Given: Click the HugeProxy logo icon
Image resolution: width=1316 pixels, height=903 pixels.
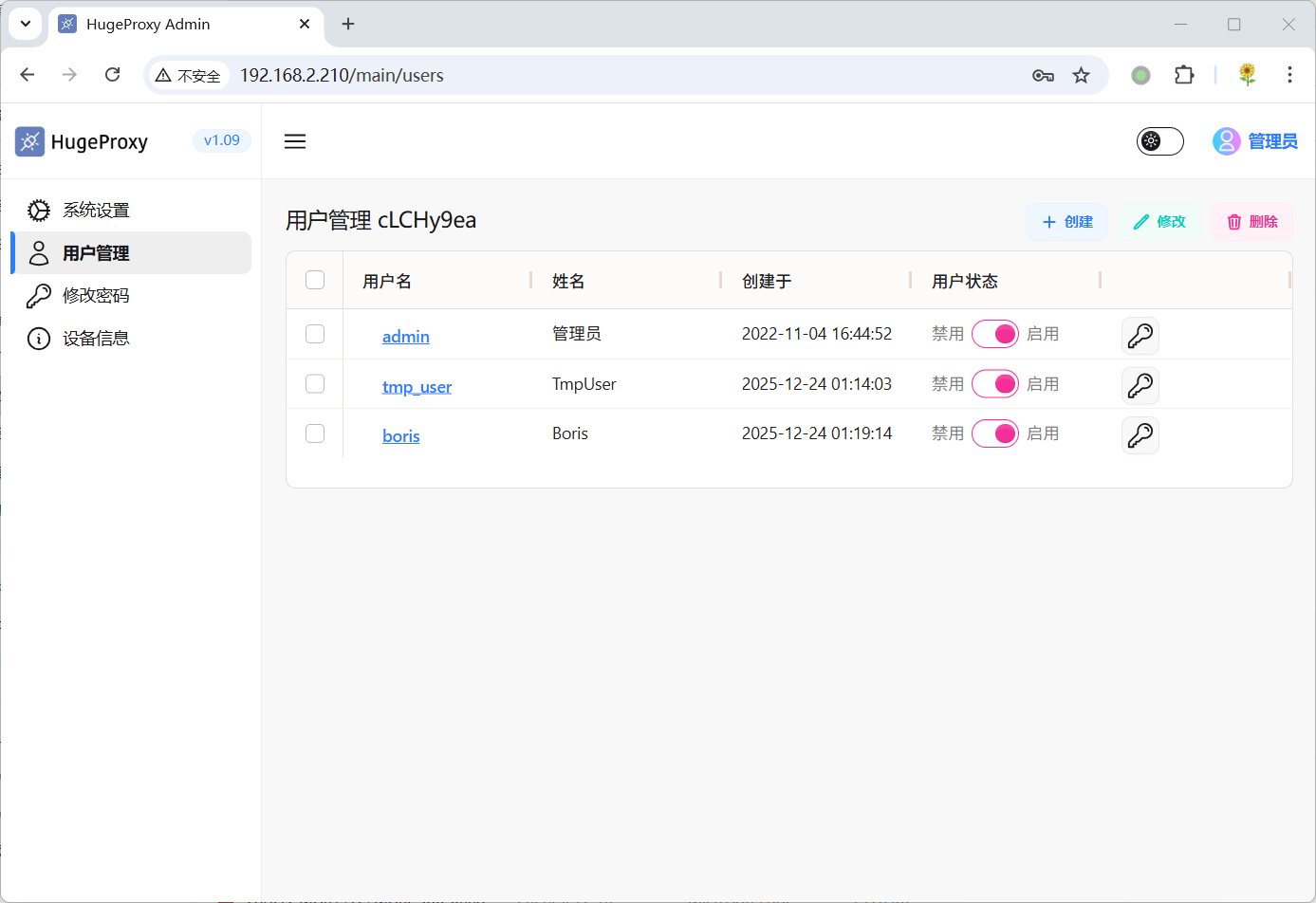Looking at the screenshot, I should point(29,141).
